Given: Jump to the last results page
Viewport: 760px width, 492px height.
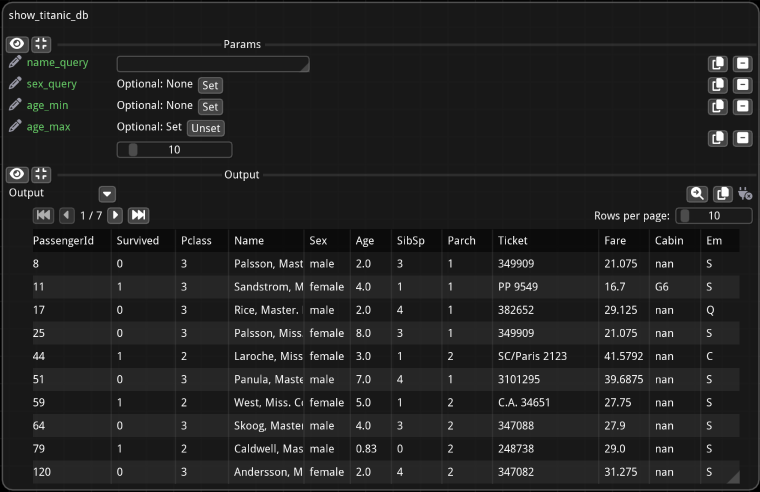Looking at the screenshot, I should [139, 215].
